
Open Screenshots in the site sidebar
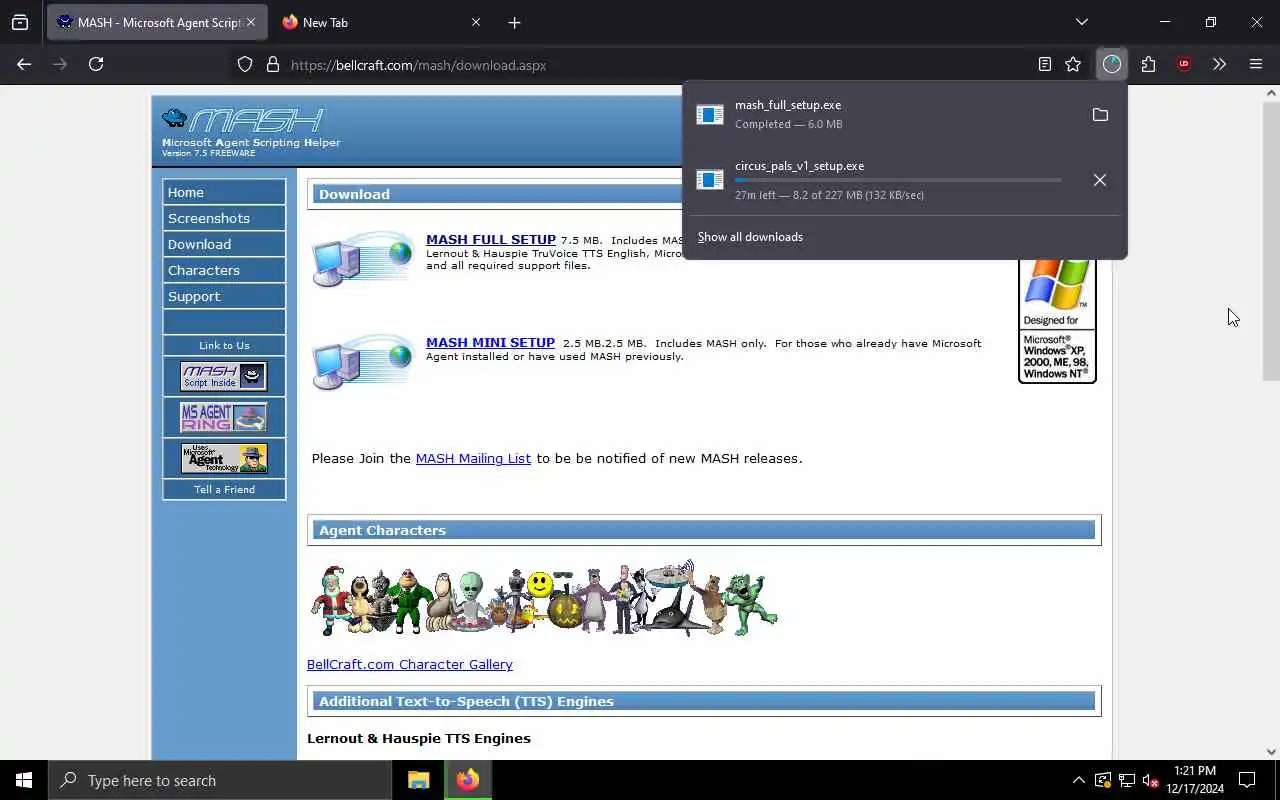224,218
